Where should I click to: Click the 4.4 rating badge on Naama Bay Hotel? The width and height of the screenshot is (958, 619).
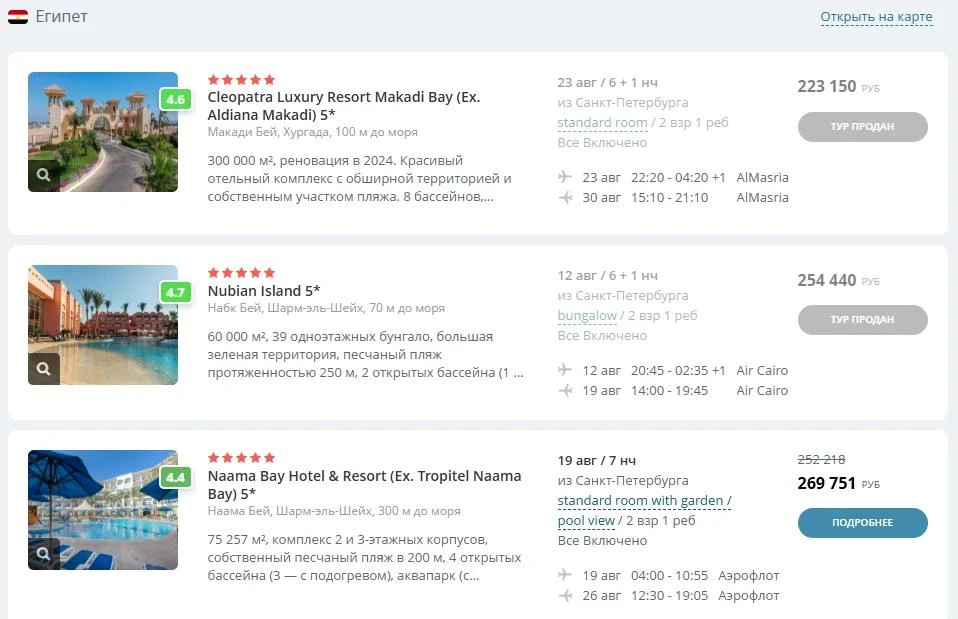[x=175, y=477]
